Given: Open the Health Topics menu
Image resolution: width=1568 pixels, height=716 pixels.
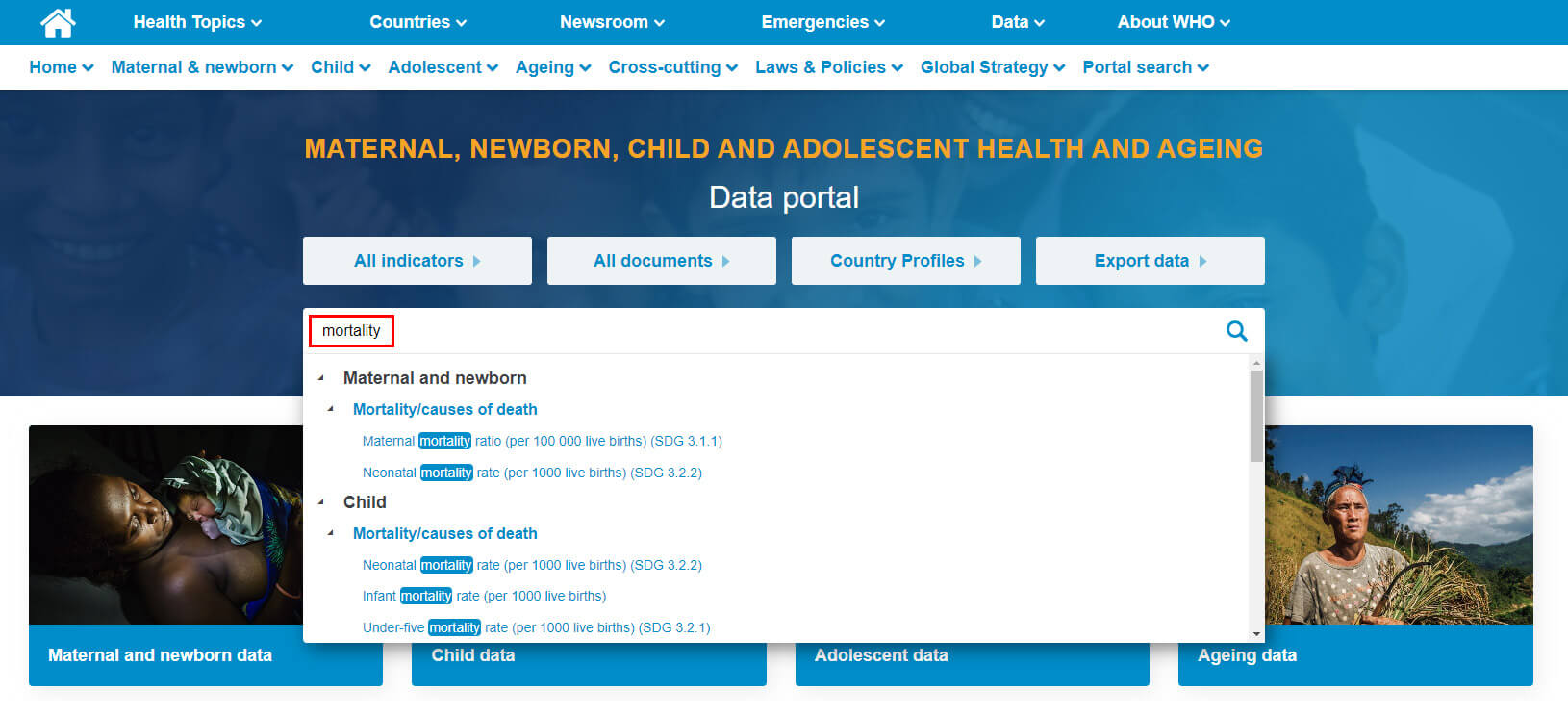Looking at the screenshot, I should (x=197, y=22).
